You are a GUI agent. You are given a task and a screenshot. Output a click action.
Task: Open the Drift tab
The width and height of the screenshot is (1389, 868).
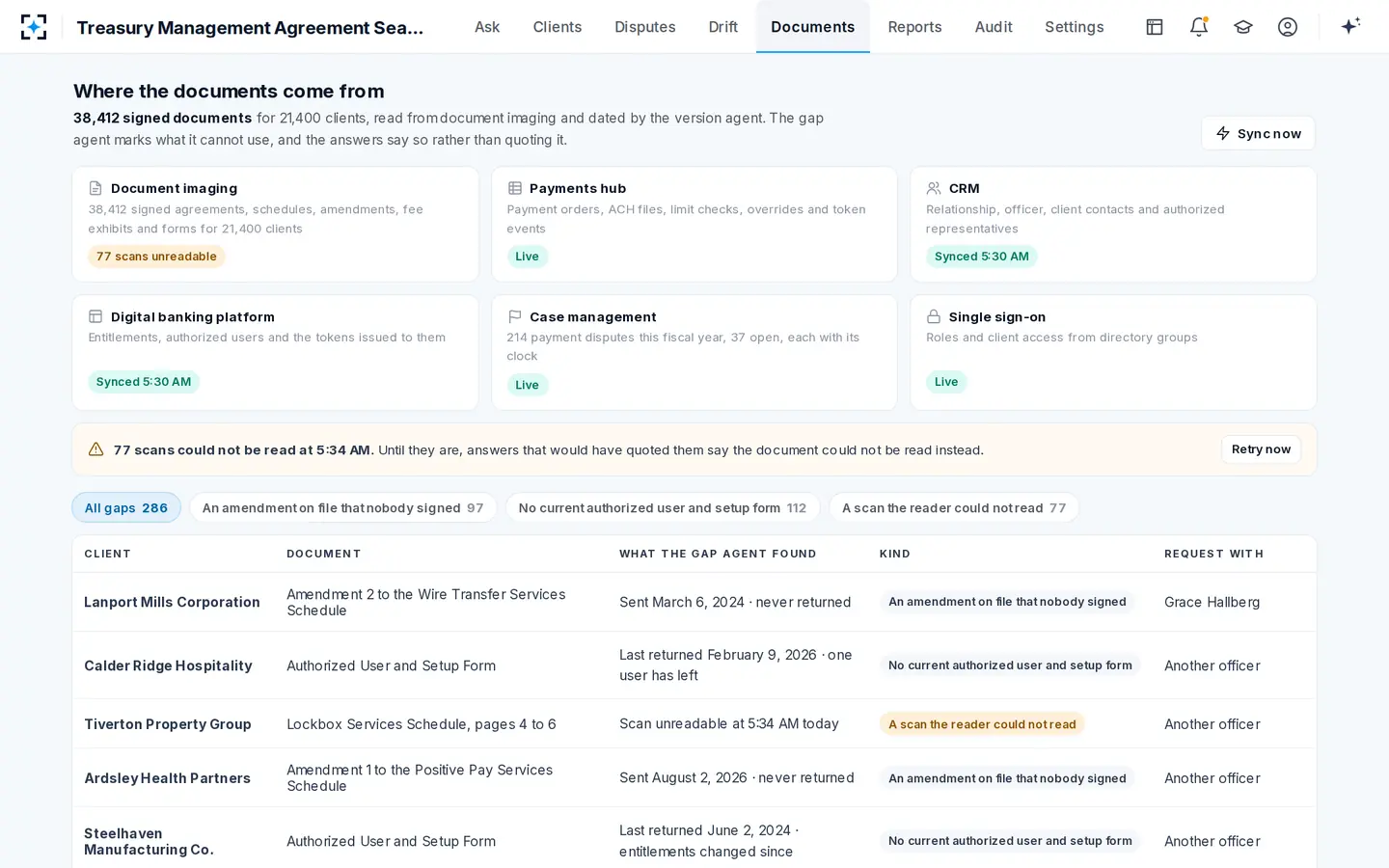pos(723,27)
